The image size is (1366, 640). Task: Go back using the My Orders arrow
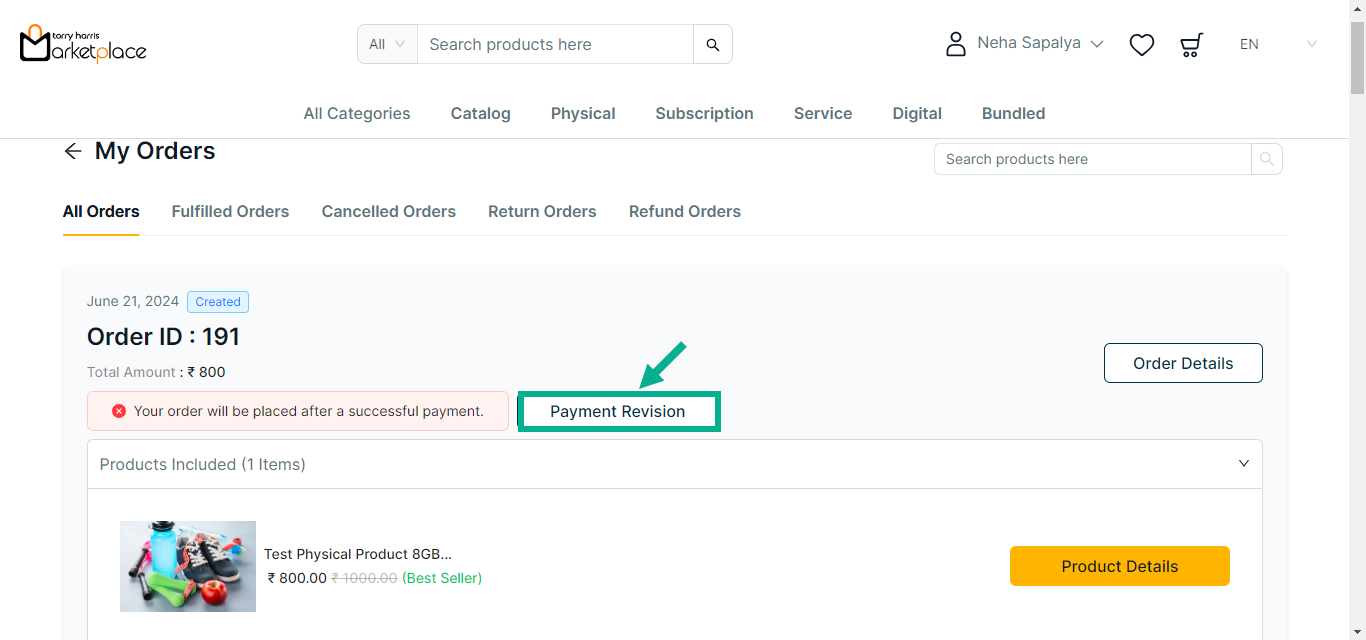(x=73, y=151)
